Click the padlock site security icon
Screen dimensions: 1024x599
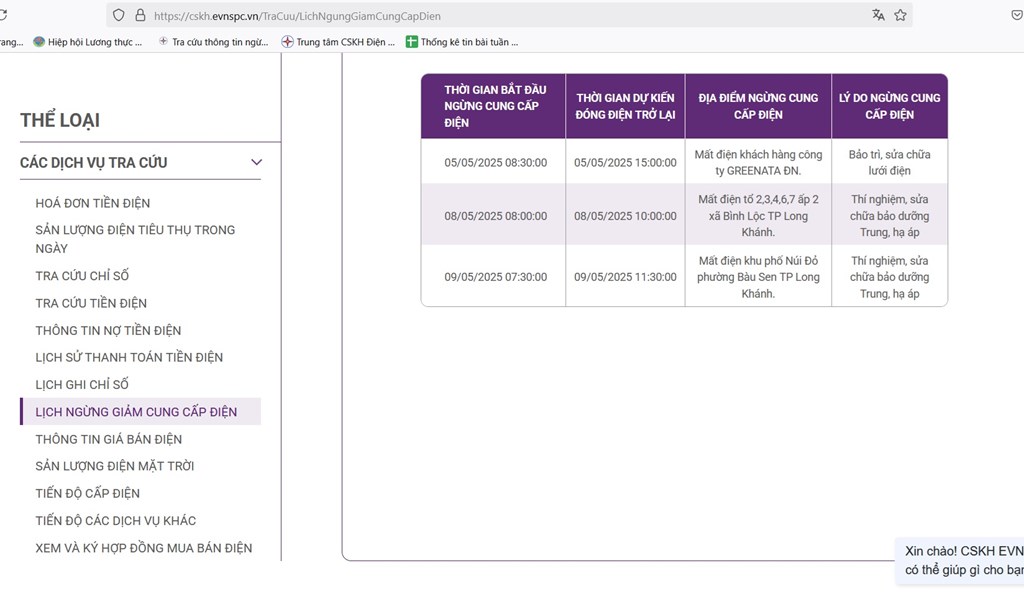tap(140, 15)
